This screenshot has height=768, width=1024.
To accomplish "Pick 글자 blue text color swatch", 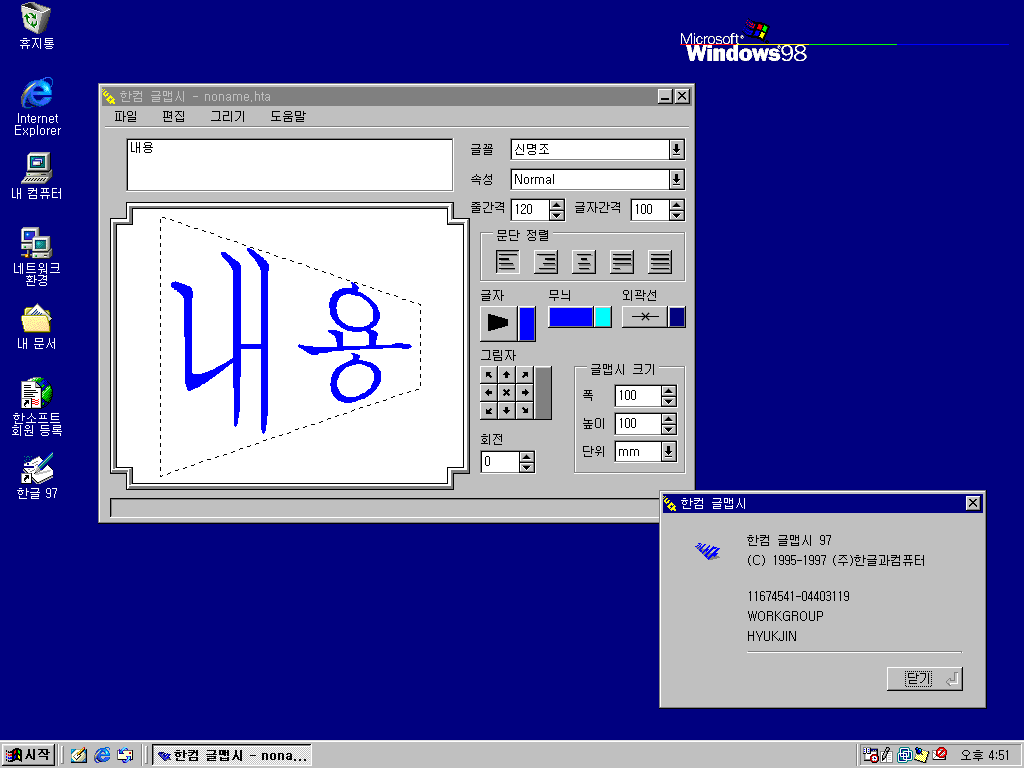I will (x=526, y=323).
